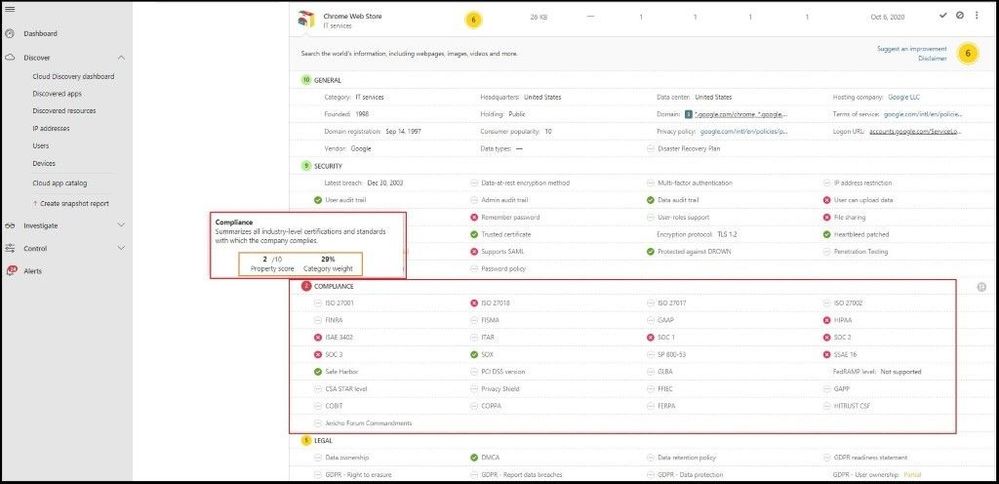Click the Alerts label in sidebar
This screenshot has width=999, height=484.
pos(32,271)
